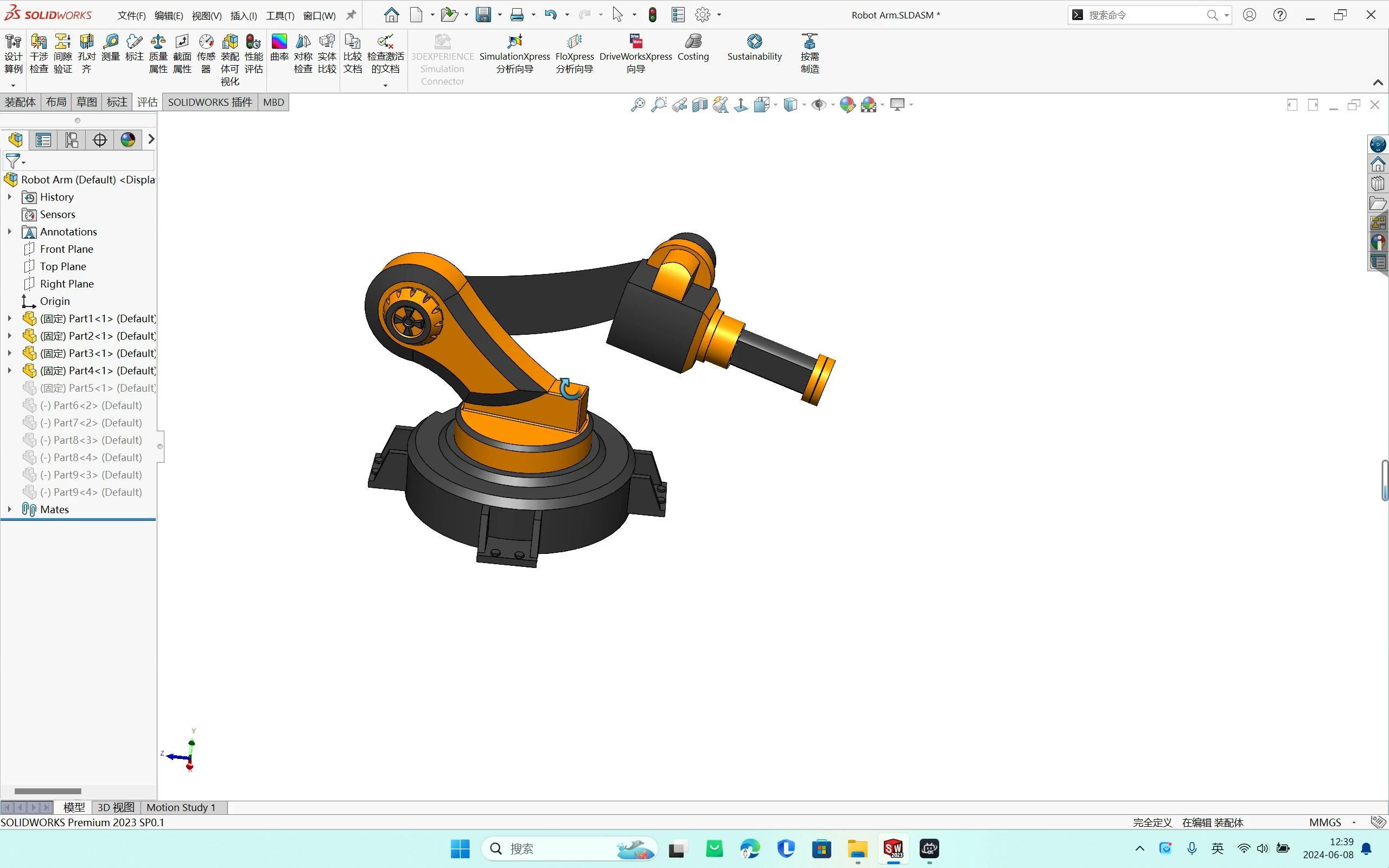This screenshot has width=1389, height=868.
Task: Open the ConfigurationManager tab icon
Action: click(71, 139)
